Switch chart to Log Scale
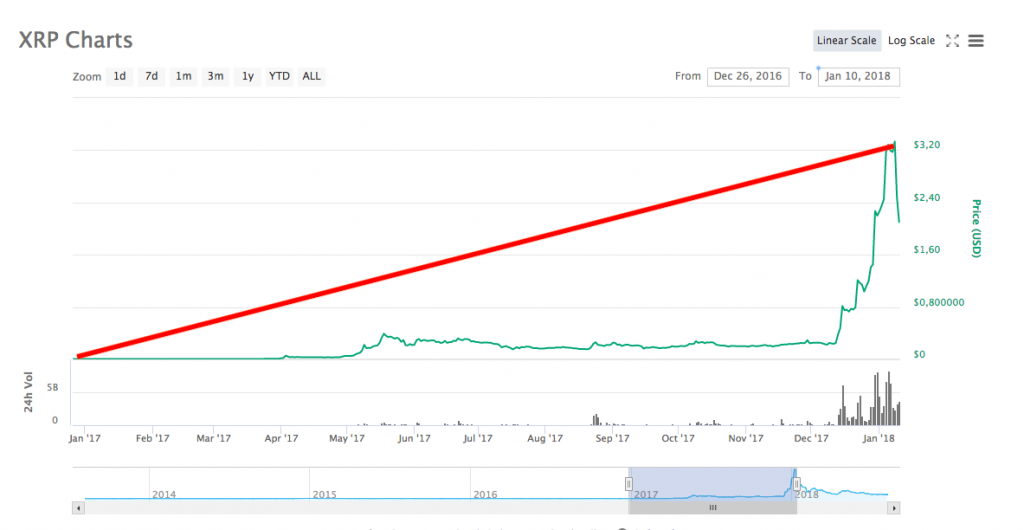The image size is (1024, 530). 911,40
